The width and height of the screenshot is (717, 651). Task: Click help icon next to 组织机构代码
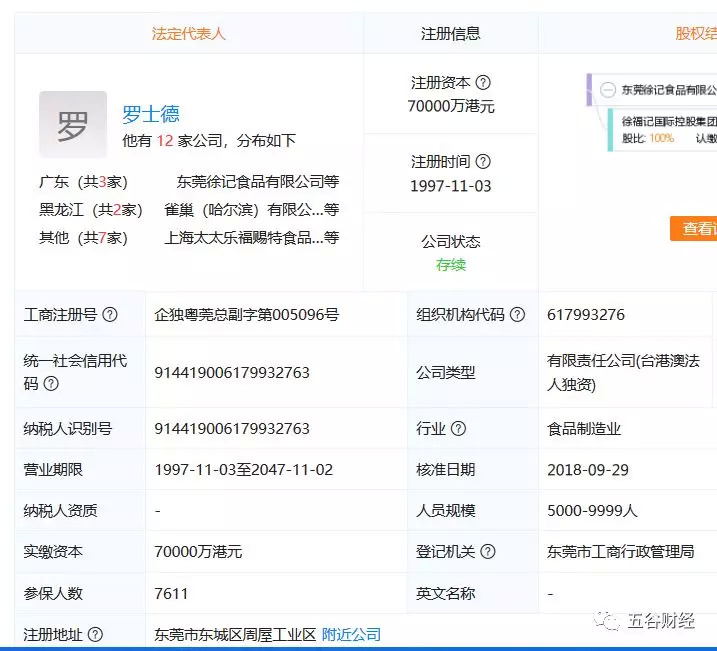[x=517, y=315]
